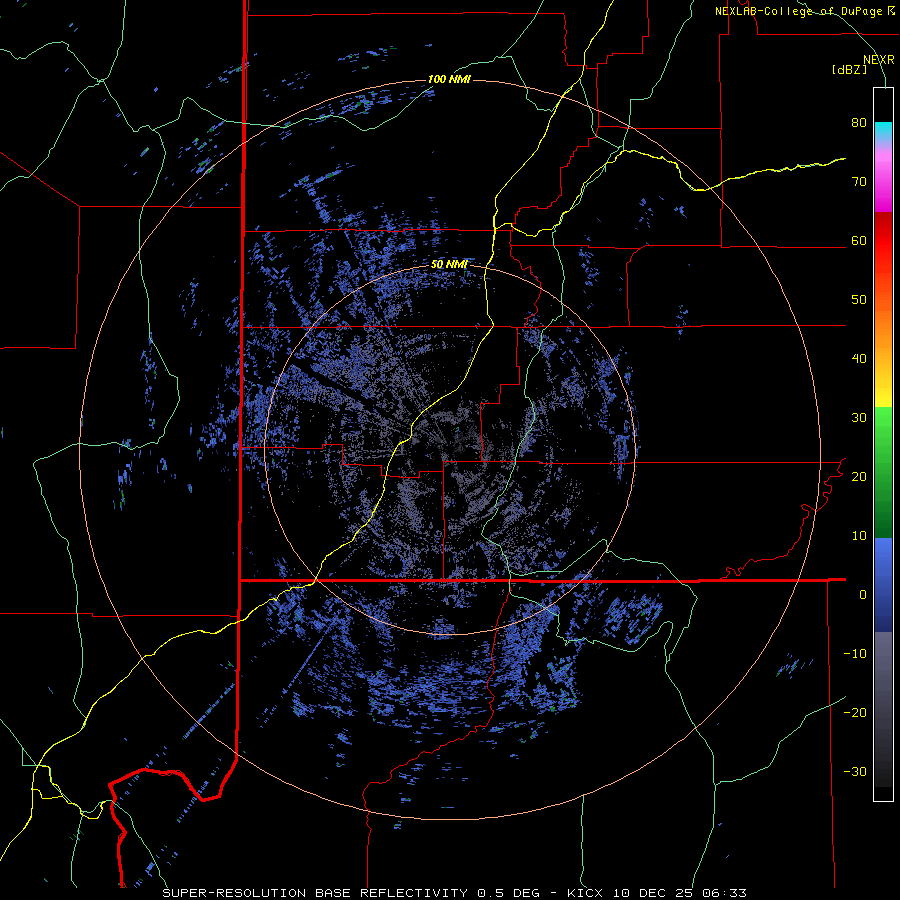Click the 10 value on the dBZ scale
900x900 pixels.
pos(859,536)
